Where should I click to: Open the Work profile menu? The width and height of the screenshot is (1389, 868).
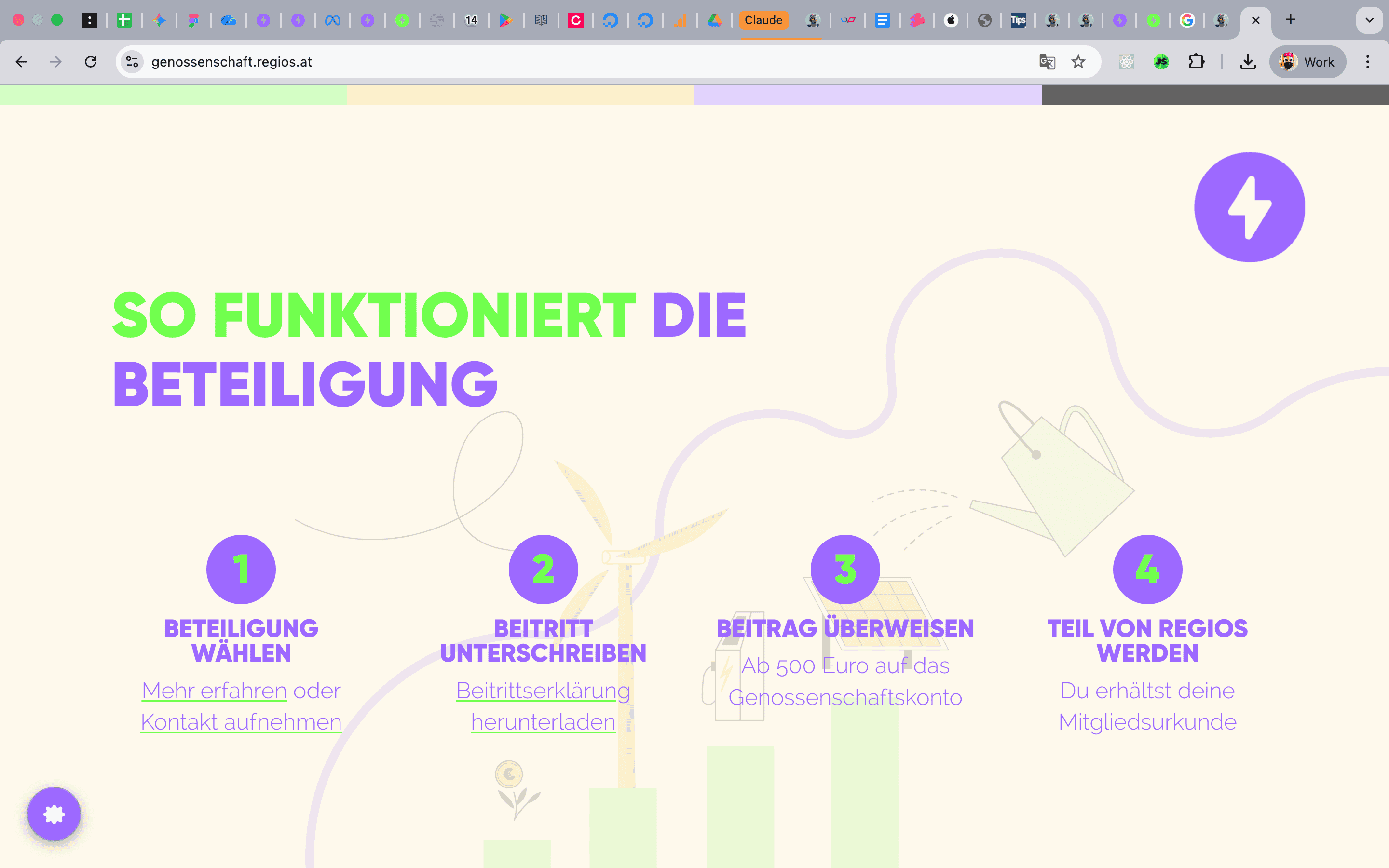tap(1307, 62)
